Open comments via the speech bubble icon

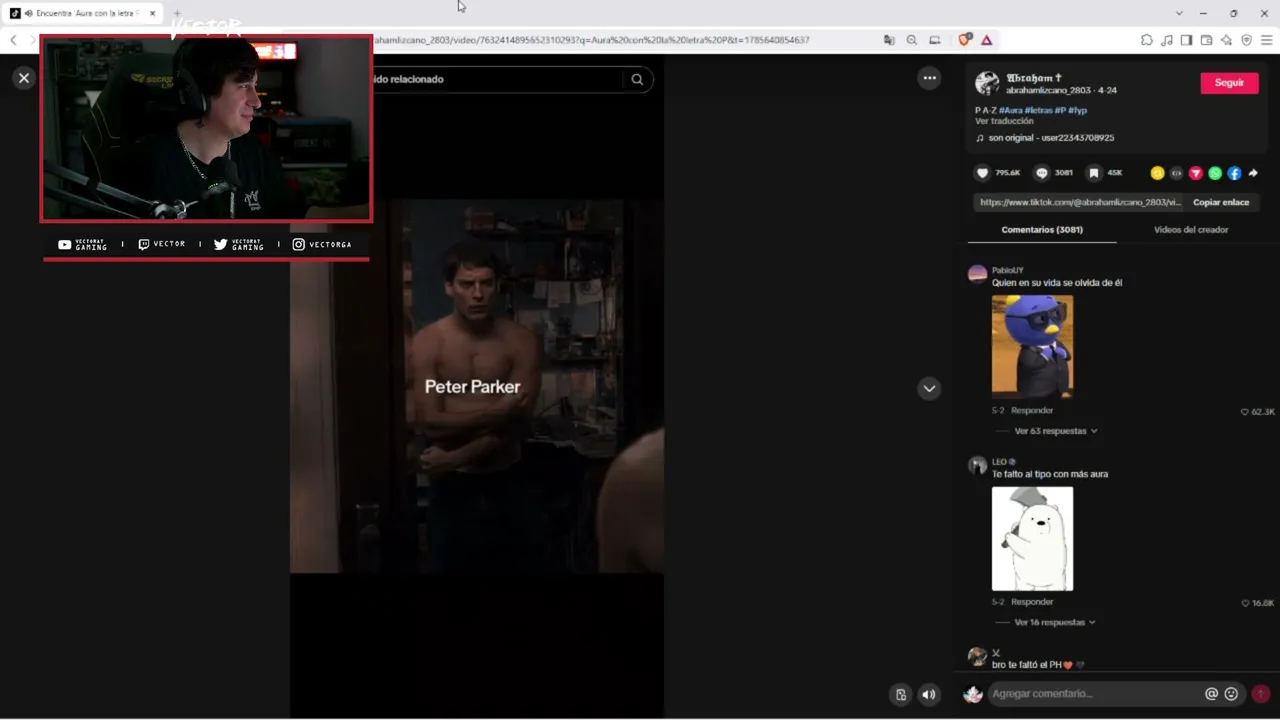point(1042,173)
